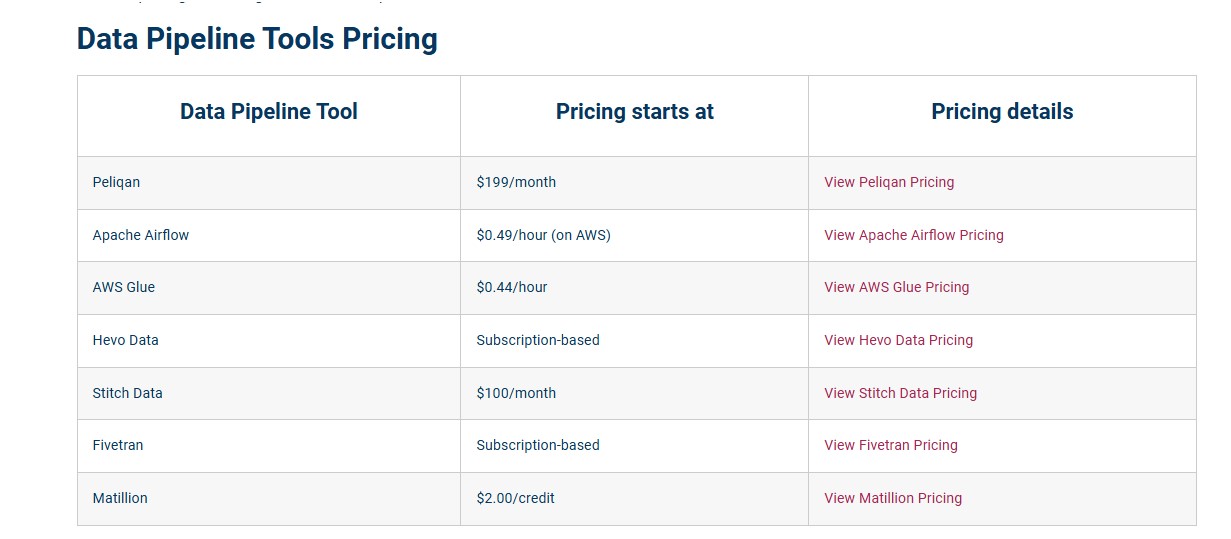Click the $0.49/hour (on AWS) price cell
The height and width of the screenshot is (539, 1231).
click(x=634, y=235)
